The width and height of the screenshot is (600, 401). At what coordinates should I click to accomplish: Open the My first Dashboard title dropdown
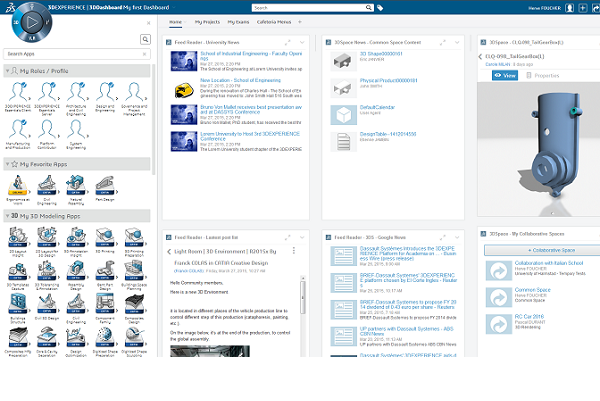[x=173, y=7]
